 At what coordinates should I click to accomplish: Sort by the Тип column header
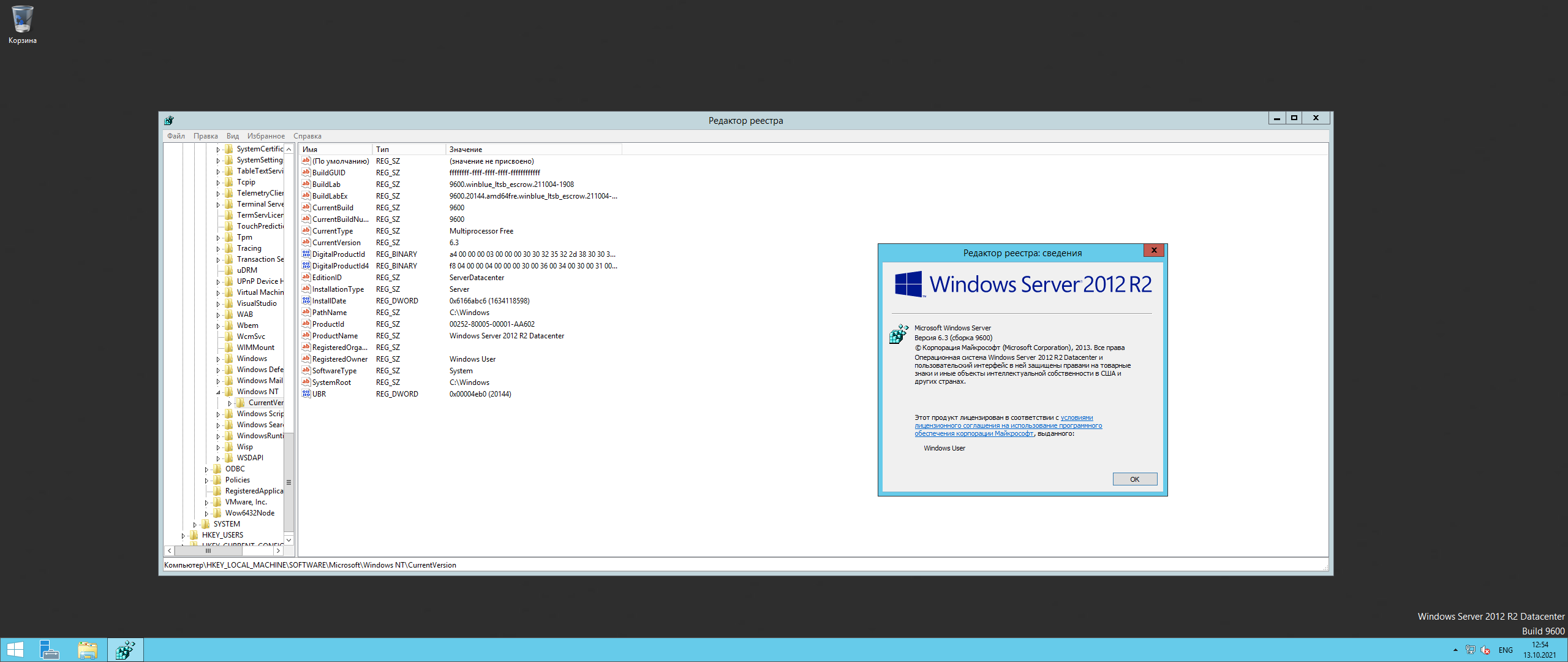pyautogui.click(x=409, y=150)
